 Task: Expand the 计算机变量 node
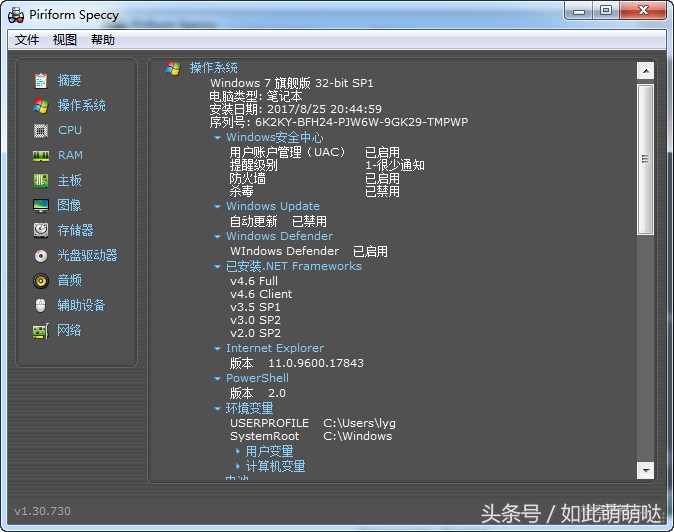tap(238, 467)
